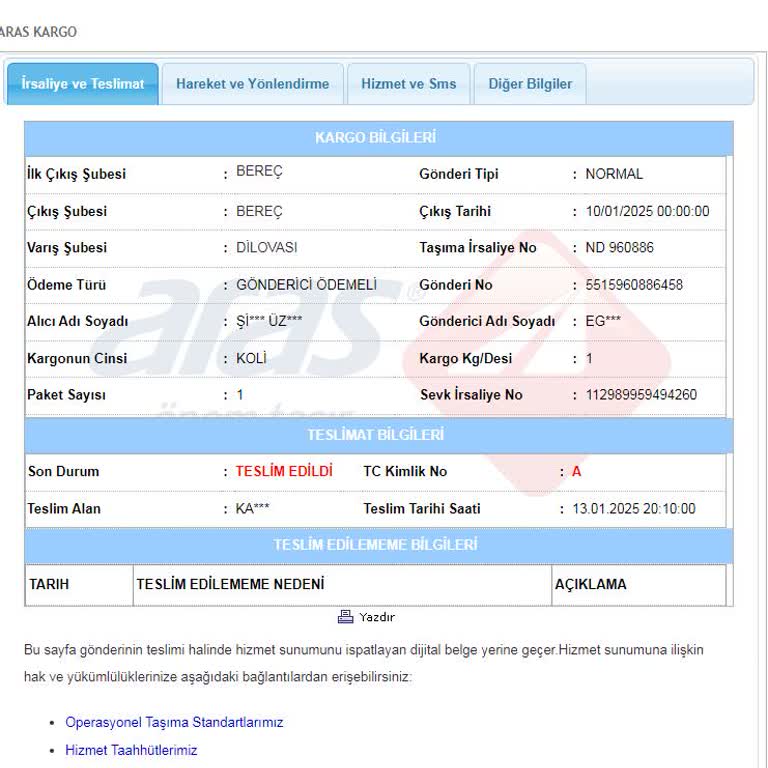Viewport: 768px width, 768px height.
Task: Click the Gönderici Adı Soyadı label
Action: coord(487,321)
